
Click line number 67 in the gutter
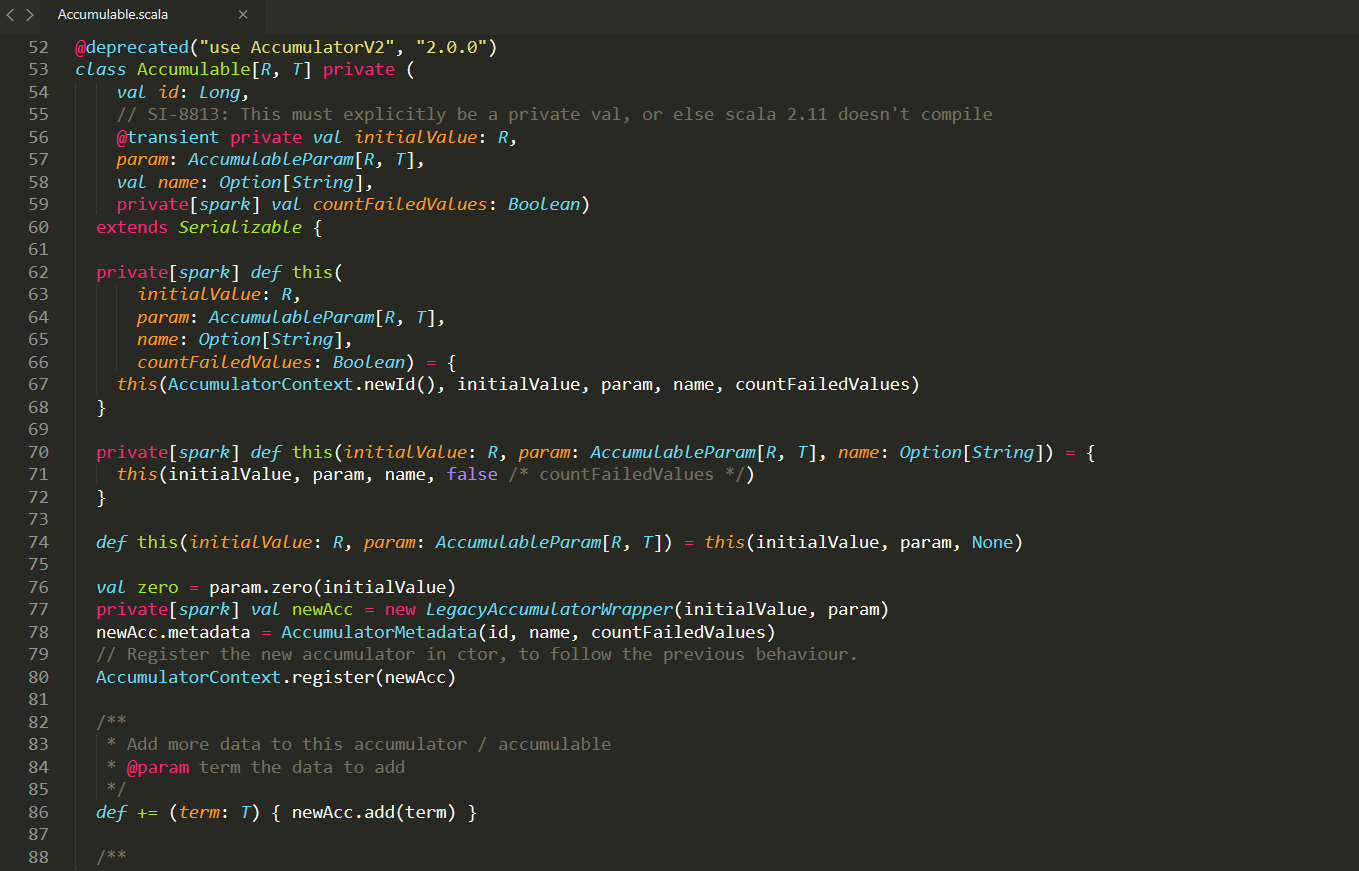(38, 384)
